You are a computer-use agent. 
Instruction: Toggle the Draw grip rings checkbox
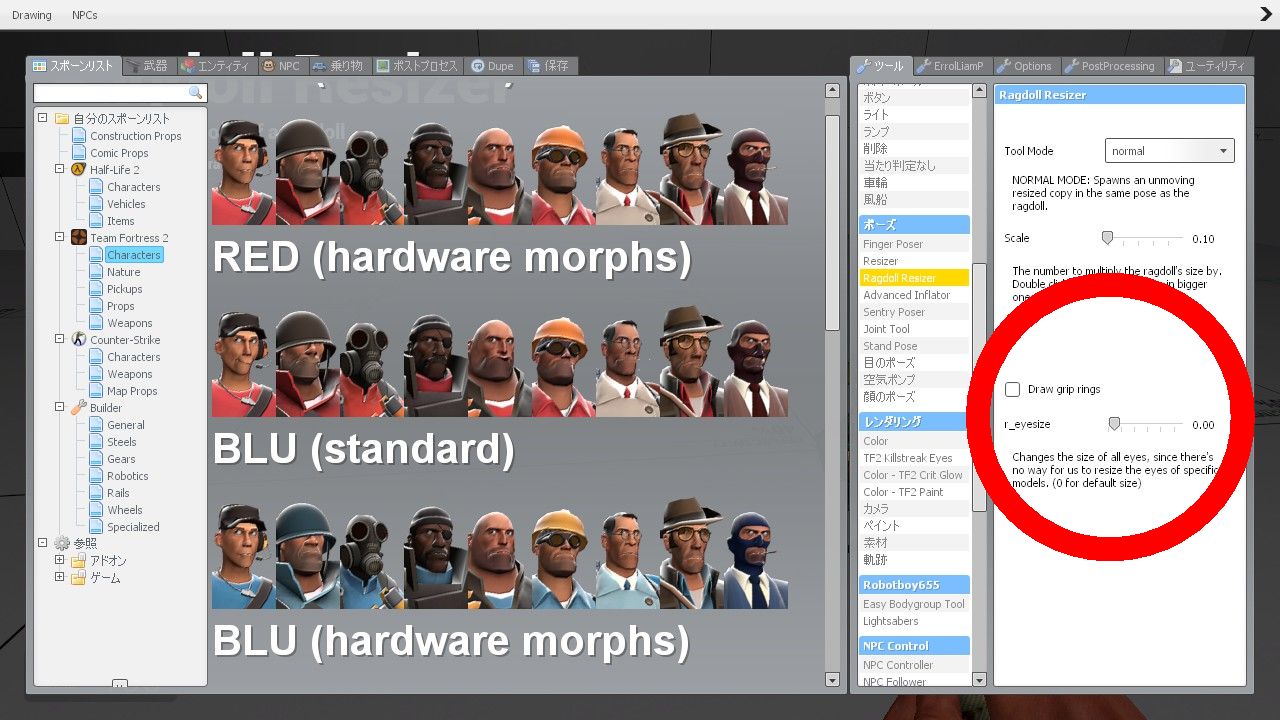[x=1013, y=389]
